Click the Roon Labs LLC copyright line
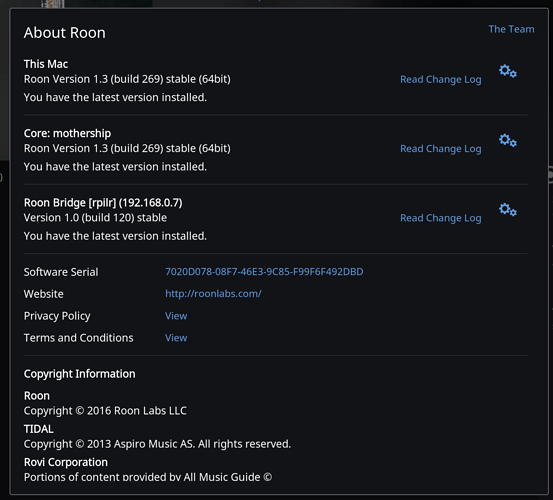 click(105, 411)
